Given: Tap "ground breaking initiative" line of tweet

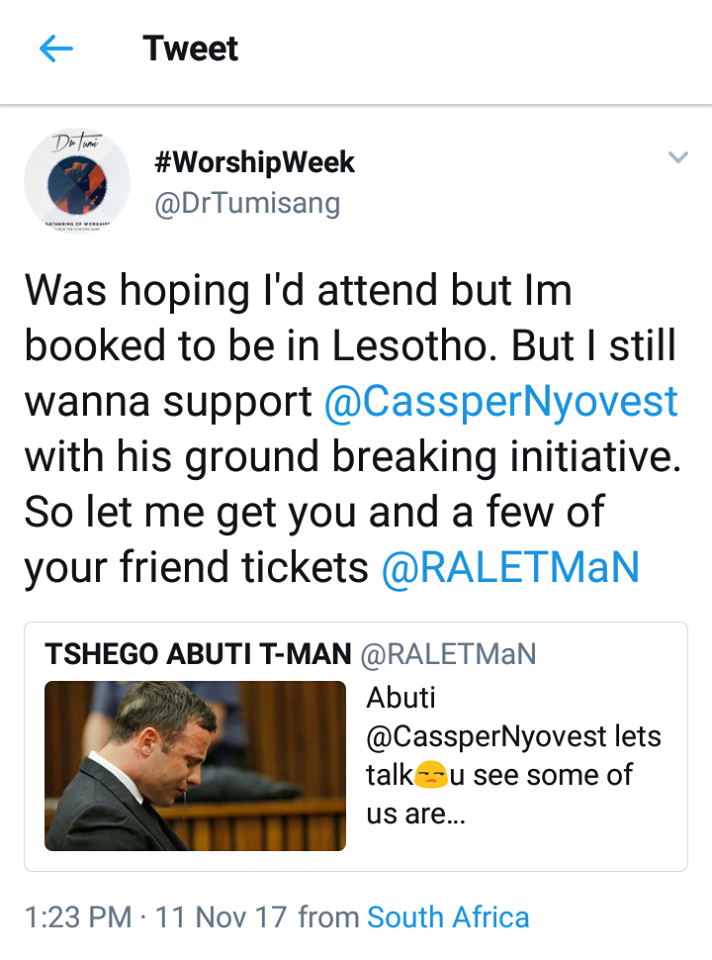Looking at the screenshot, I should click(433, 457).
